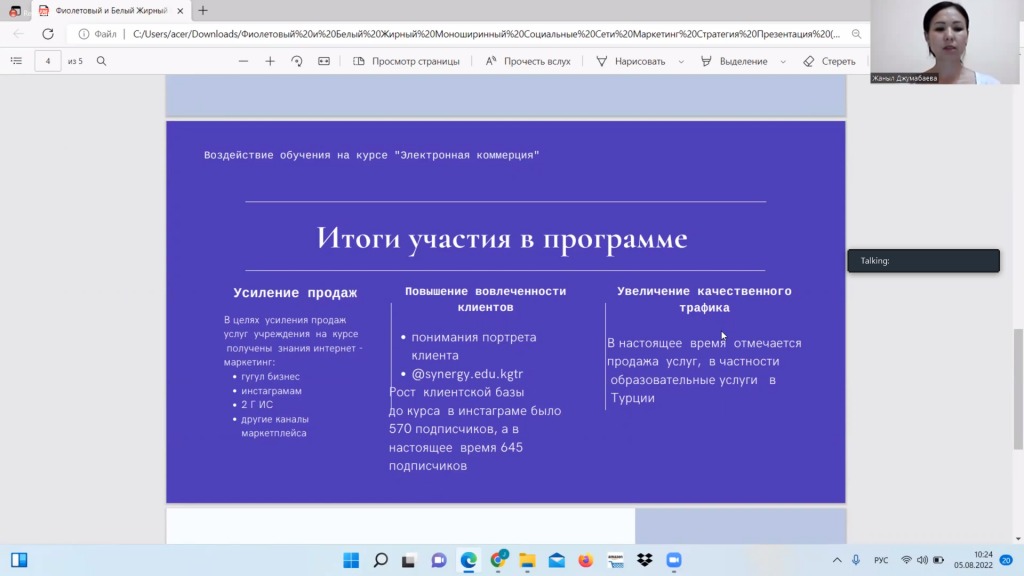Image resolution: width=1024 pixels, height=576 pixels.
Task: Open the Teams chat taskbar icon
Action: [x=439, y=560]
